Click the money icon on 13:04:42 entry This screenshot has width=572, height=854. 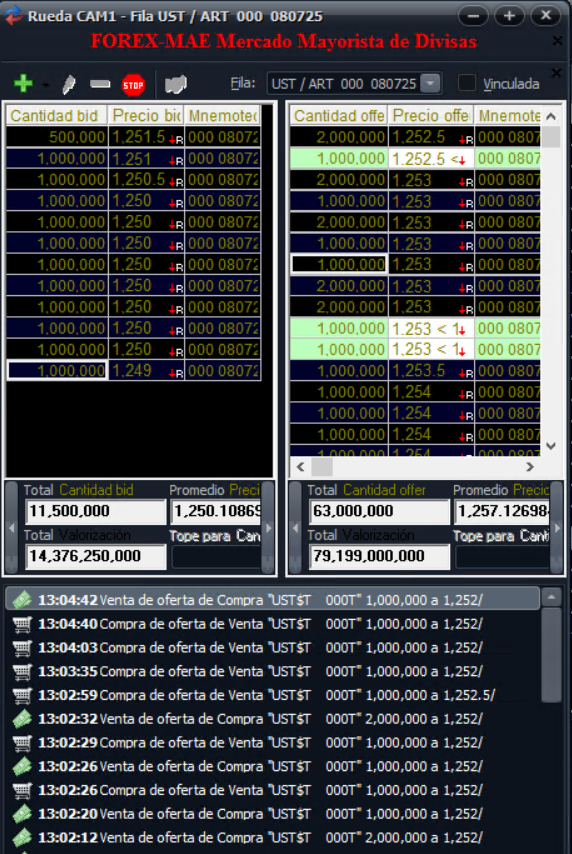[x=22, y=600]
